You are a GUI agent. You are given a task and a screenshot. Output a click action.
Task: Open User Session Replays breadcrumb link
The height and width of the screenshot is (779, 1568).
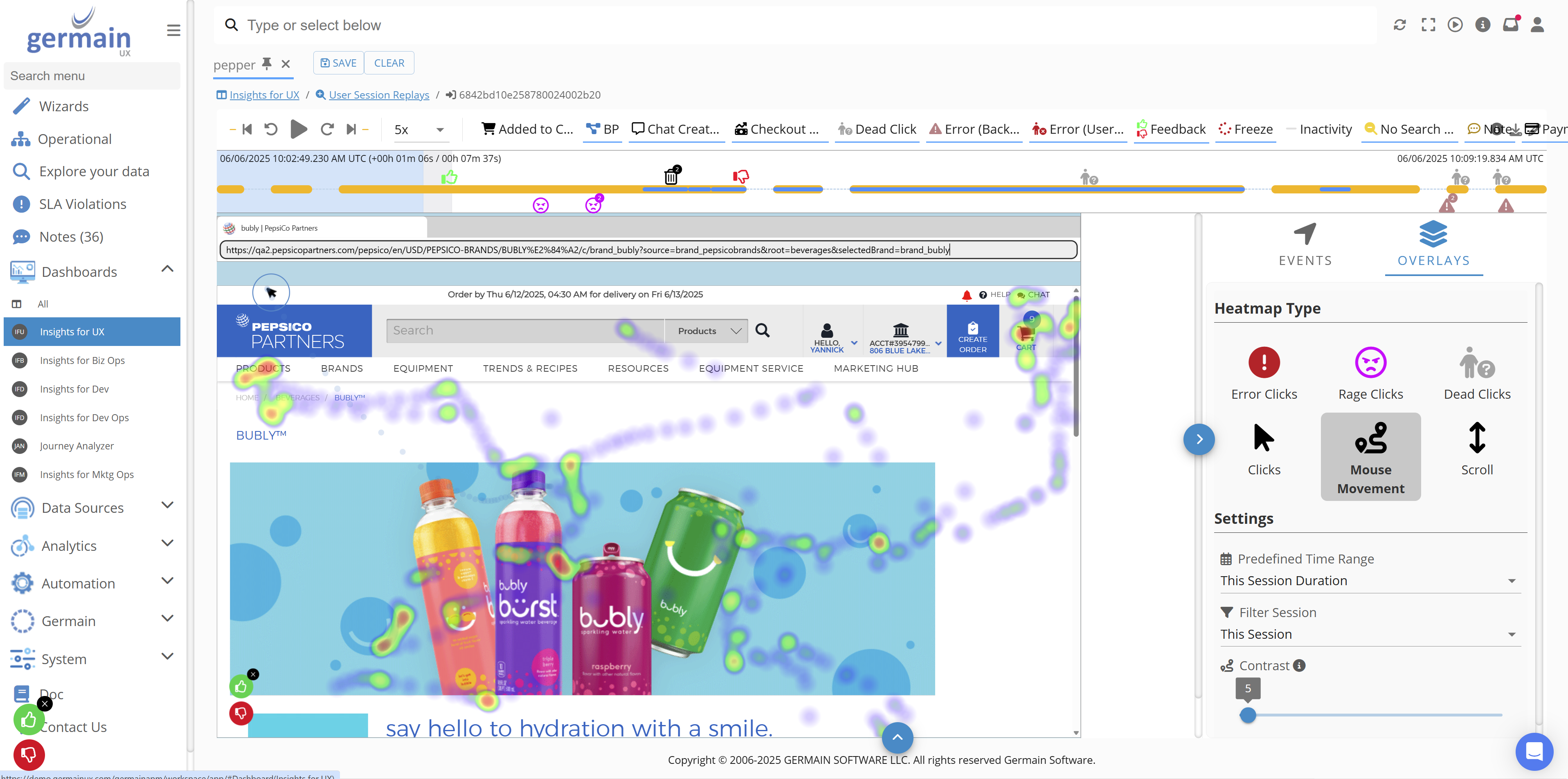click(379, 95)
